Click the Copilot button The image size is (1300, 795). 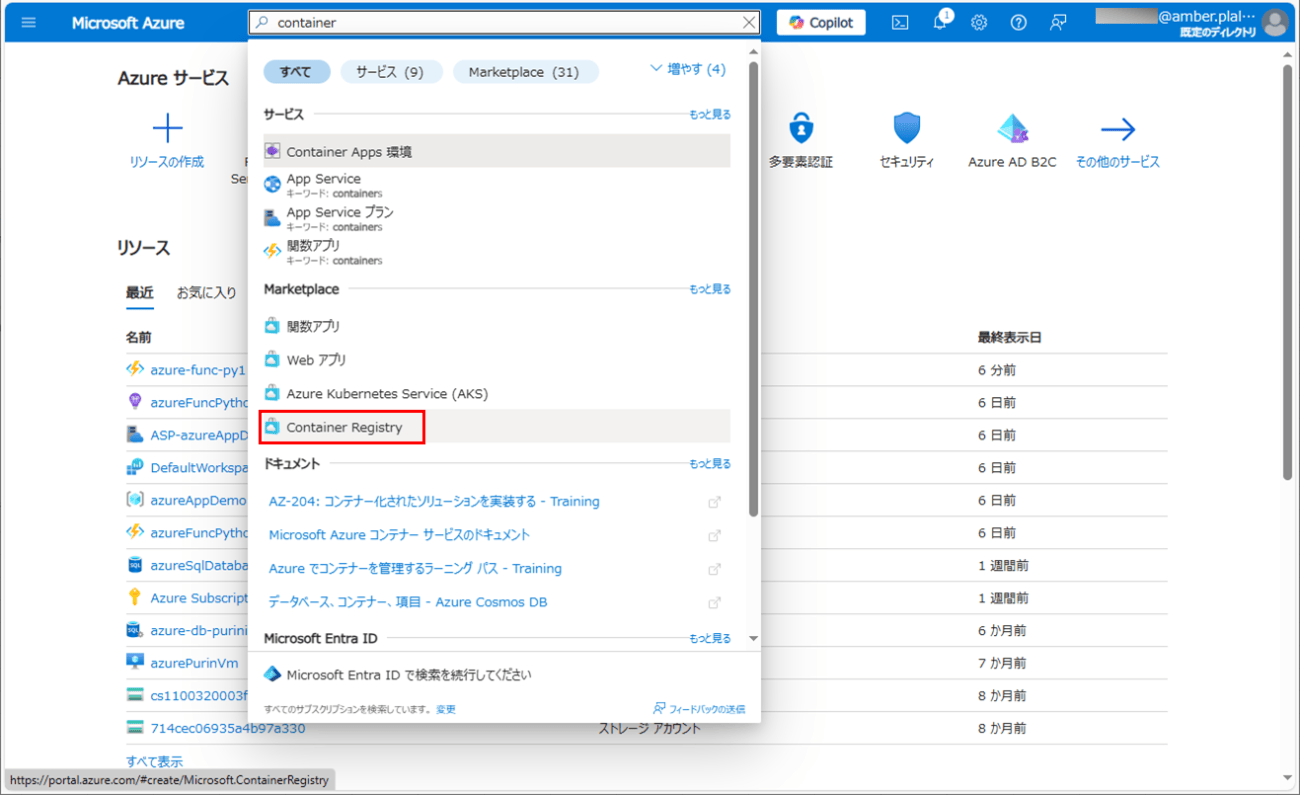(821, 23)
